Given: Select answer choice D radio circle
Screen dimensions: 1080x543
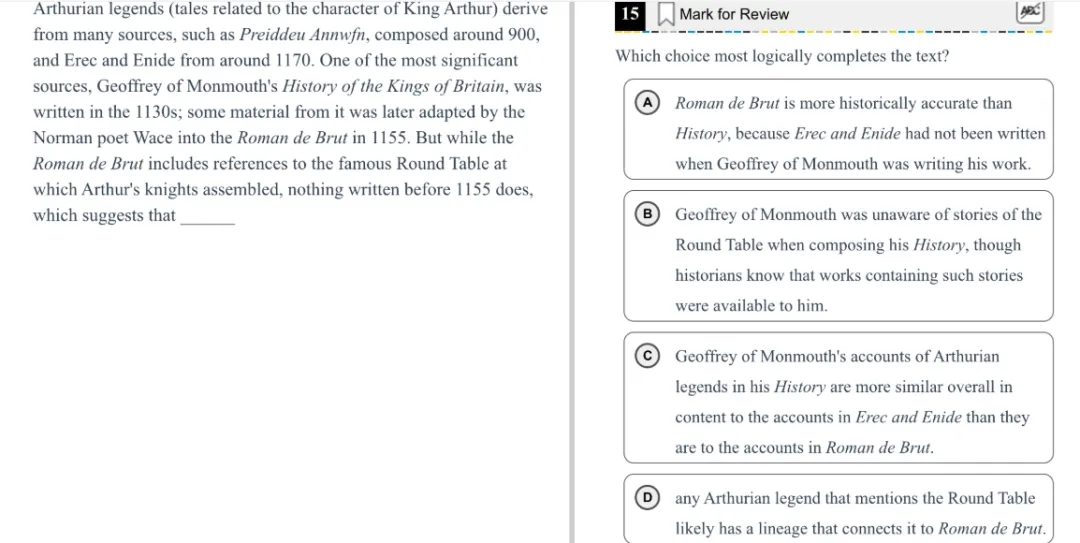Looking at the screenshot, I should (647, 498).
